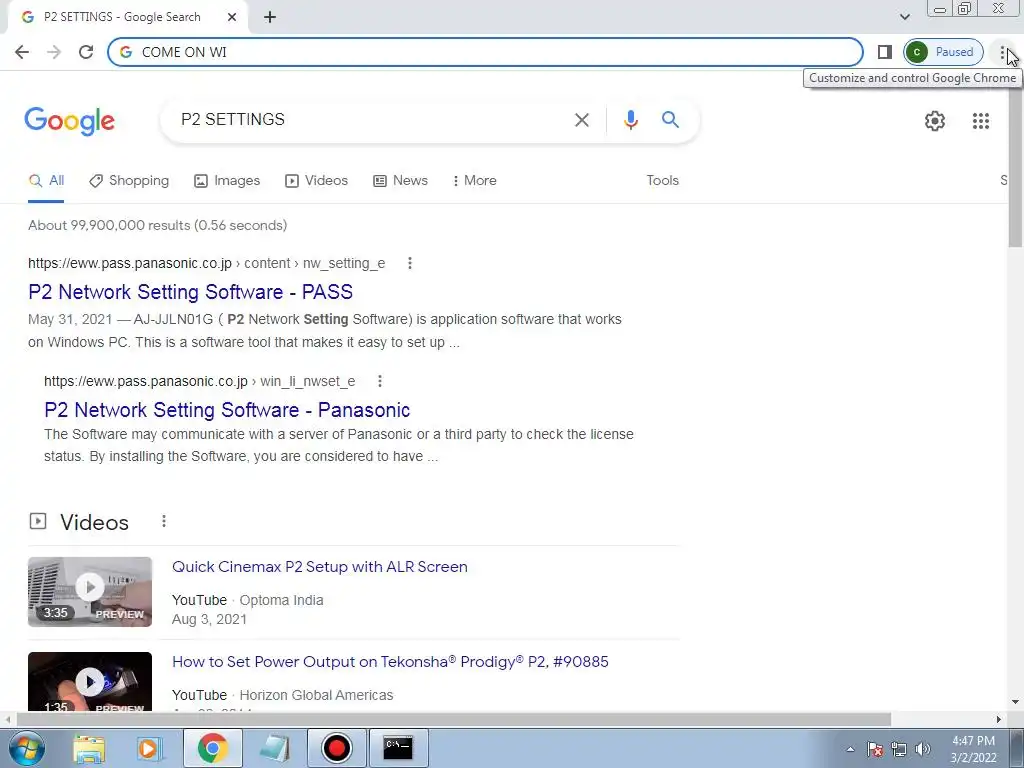
Task: Play the Quick Cinemax P2 Setup thumbnail
Action: click(90, 592)
